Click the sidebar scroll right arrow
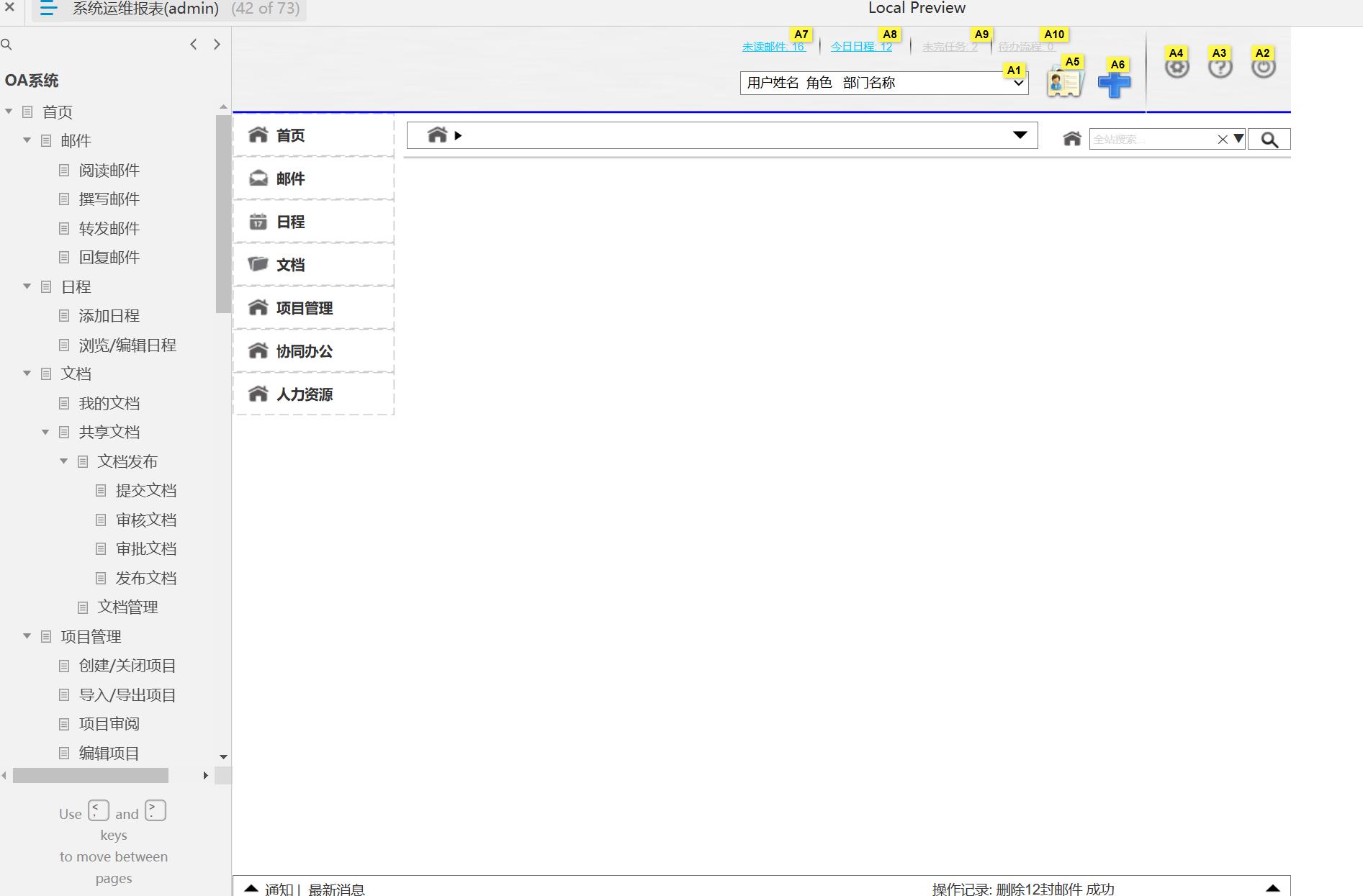This screenshot has height=896, width=1363. coord(205,775)
